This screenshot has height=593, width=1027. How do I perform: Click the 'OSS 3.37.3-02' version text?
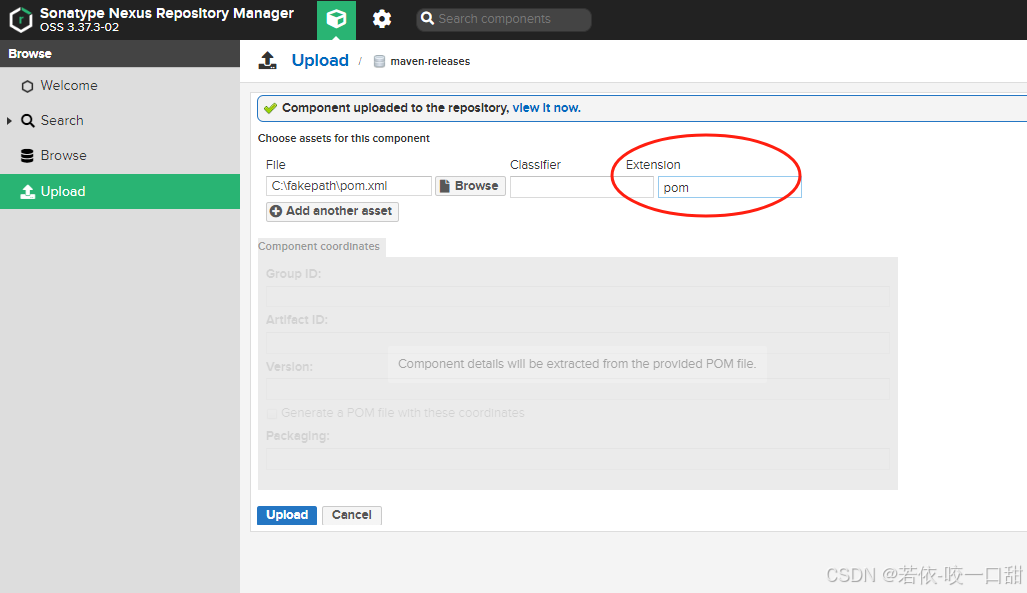coord(79,28)
